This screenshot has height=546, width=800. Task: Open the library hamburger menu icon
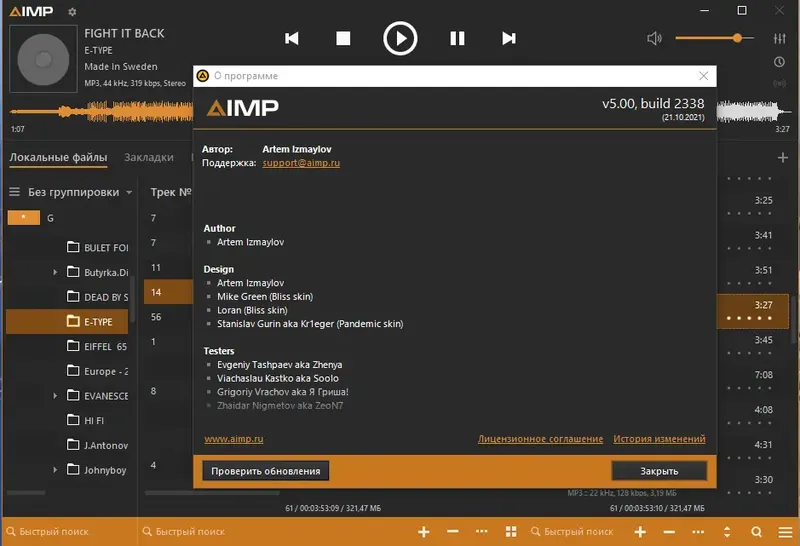click(14, 192)
